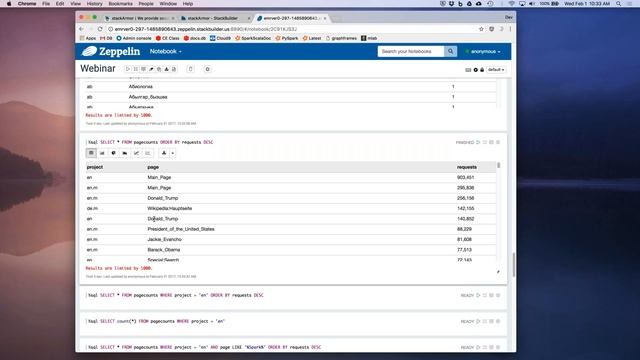Toggle editor of SELECT count(*) paragraph
Viewport: 640px width, 360px height.
coord(485,321)
